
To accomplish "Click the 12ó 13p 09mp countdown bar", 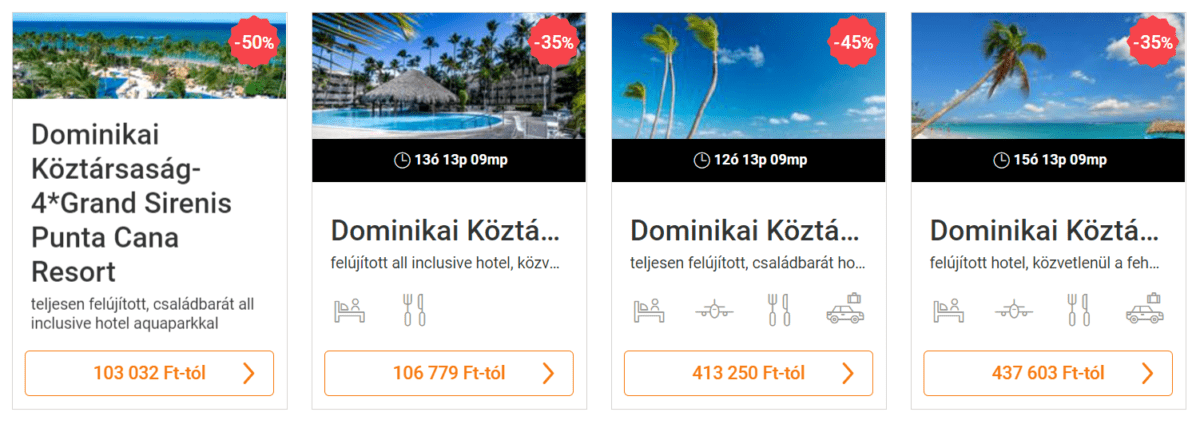I will pyautogui.click(x=749, y=160).
